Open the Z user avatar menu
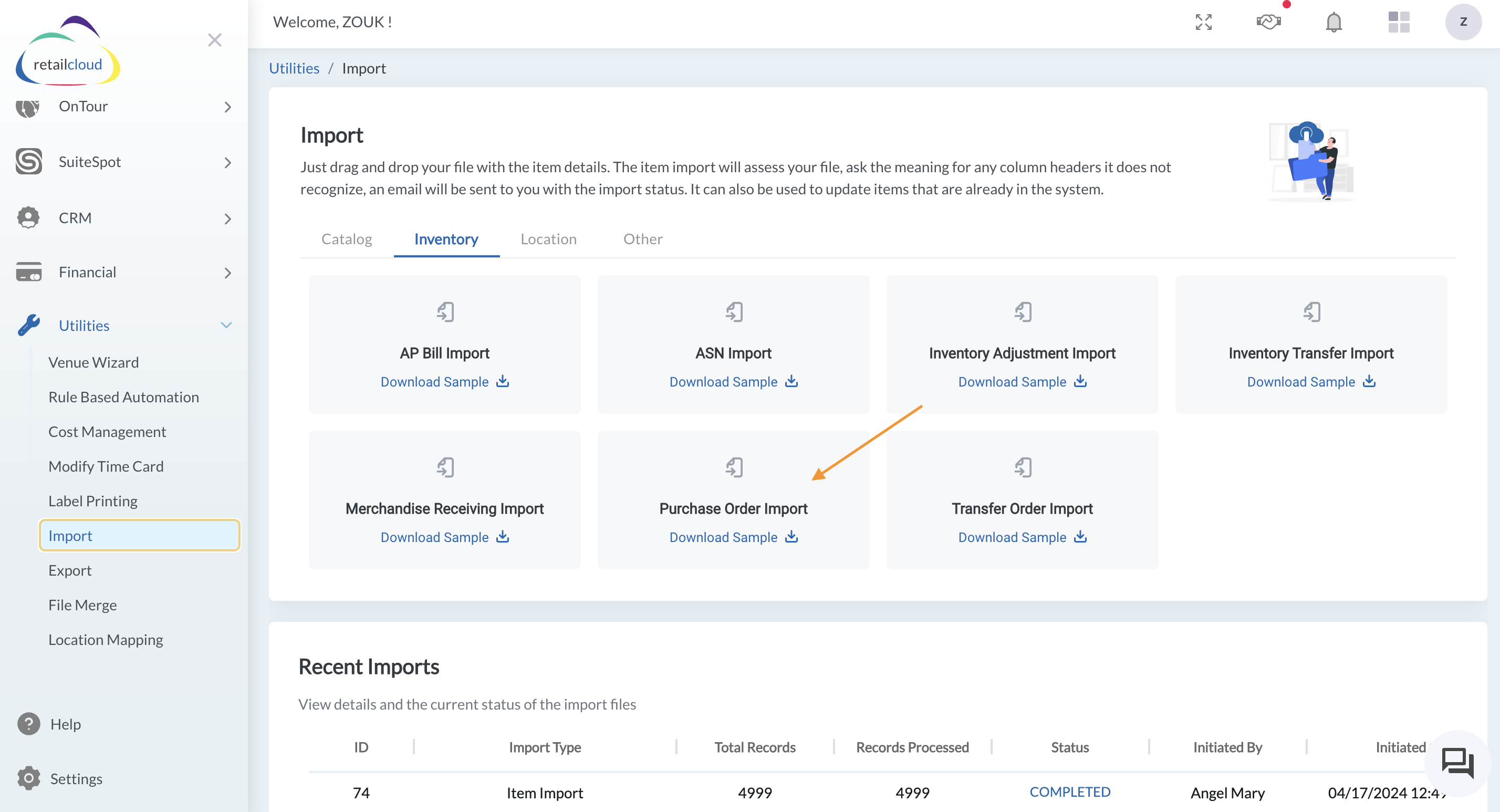This screenshot has height=812, width=1500. point(1463,22)
